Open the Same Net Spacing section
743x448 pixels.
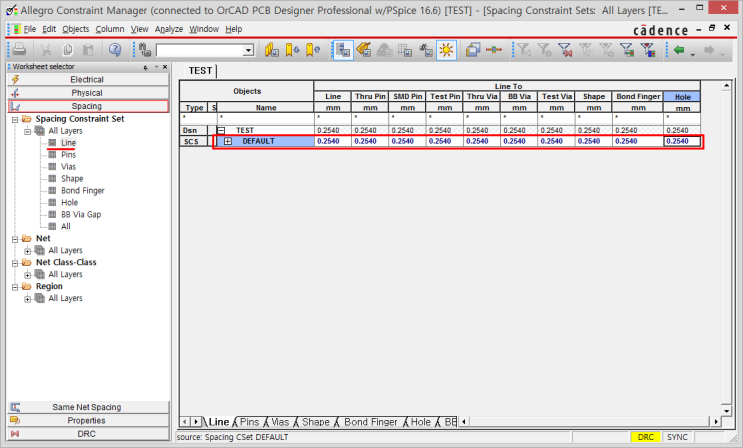coord(88,407)
